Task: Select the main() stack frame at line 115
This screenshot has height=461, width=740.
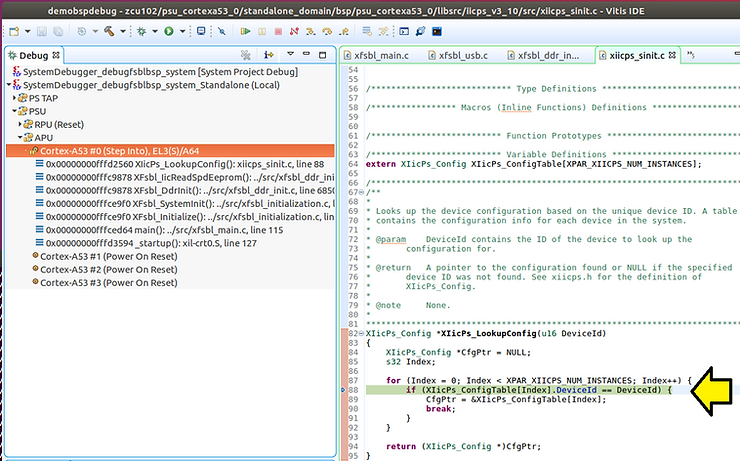Action: pyautogui.click(x=159, y=230)
